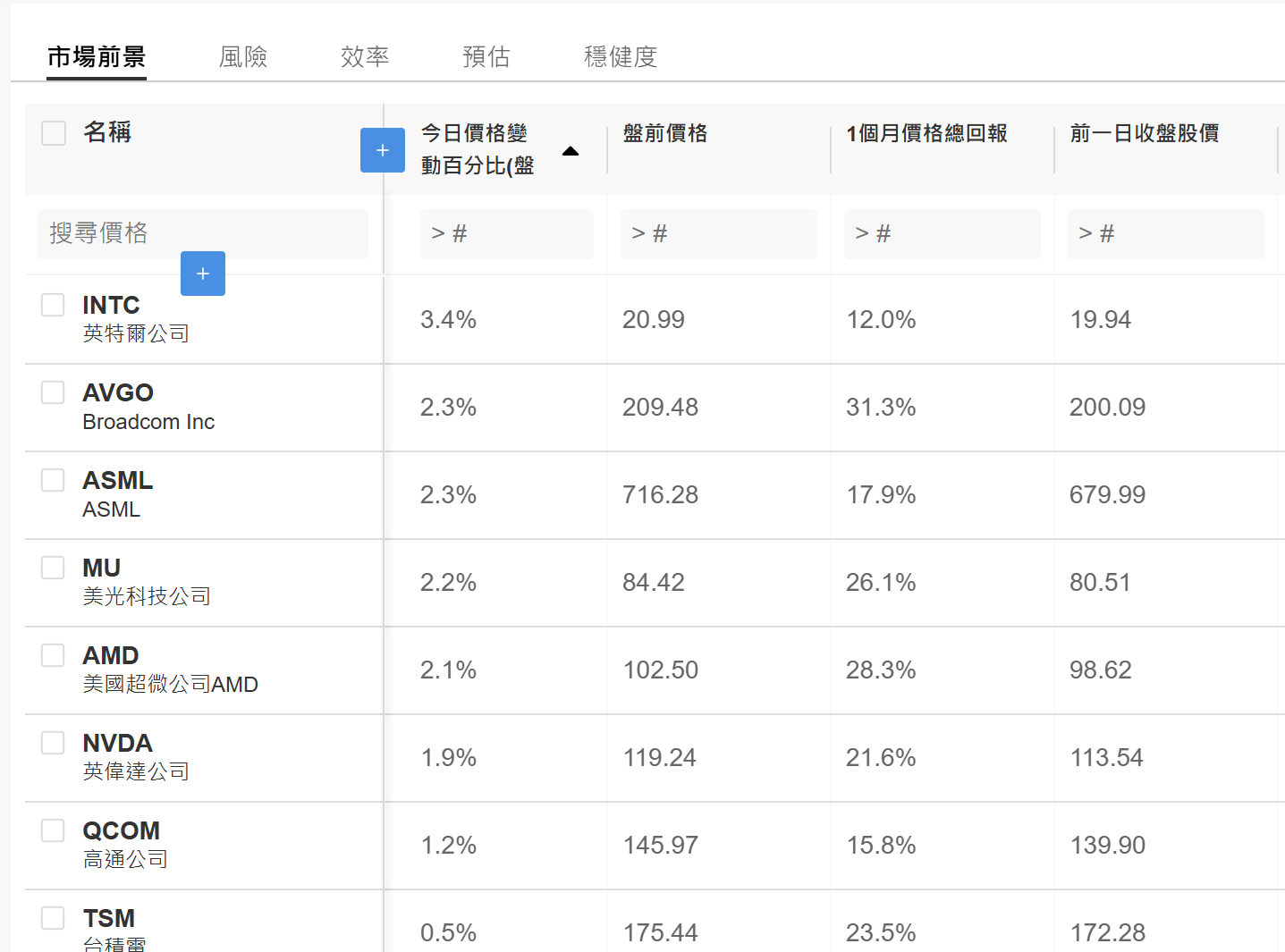Image resolution: width=1285 pixels, height=952 pixels.
Task: Click MU's one-month return 26.1%
Action: click(x=881, y=582)
